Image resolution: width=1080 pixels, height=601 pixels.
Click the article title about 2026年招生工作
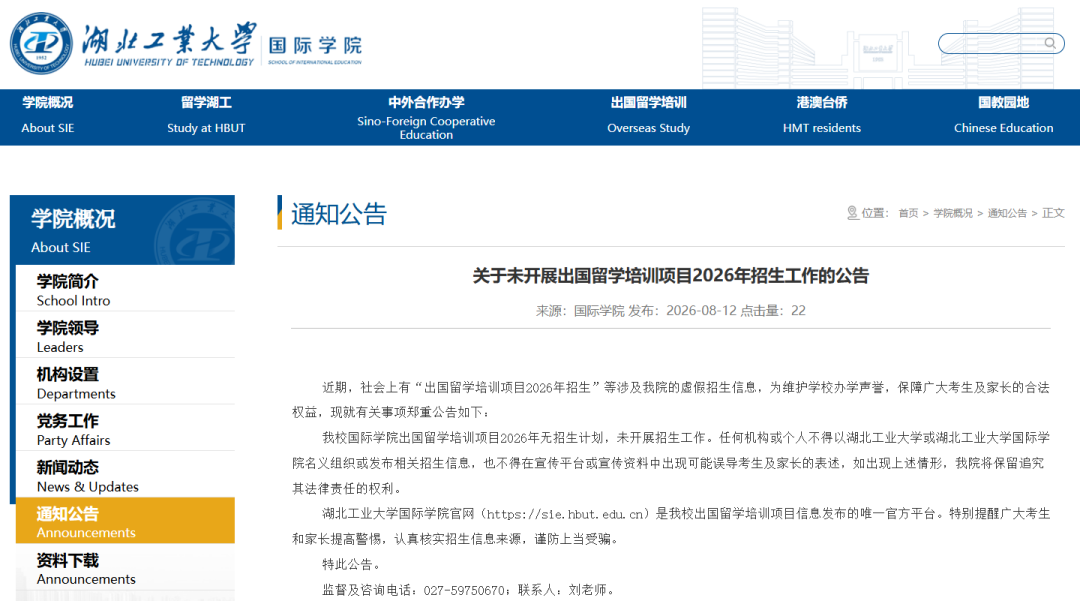coord(670,276)
